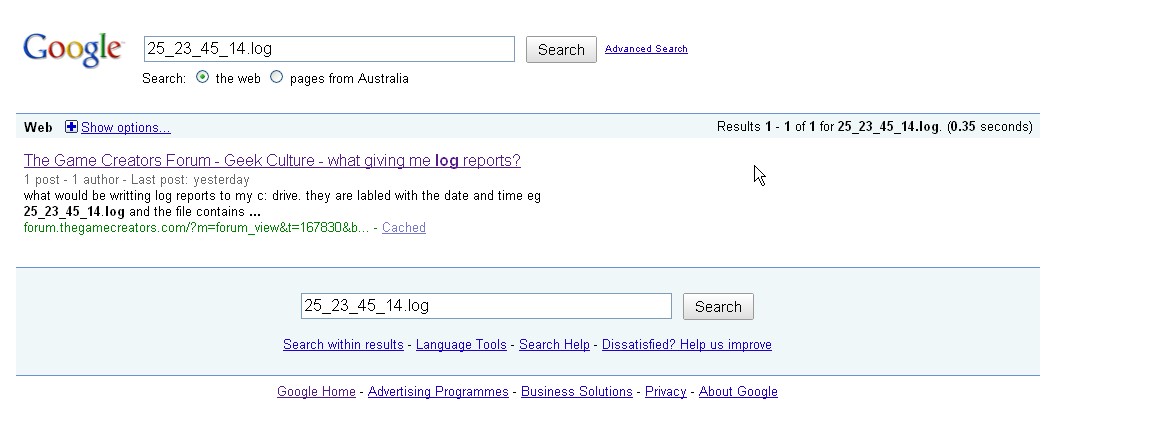Screen dimensions: 1152x428
Task: Focus the bottom search input field
Action: pyautogui.click(x=486, y=306)
